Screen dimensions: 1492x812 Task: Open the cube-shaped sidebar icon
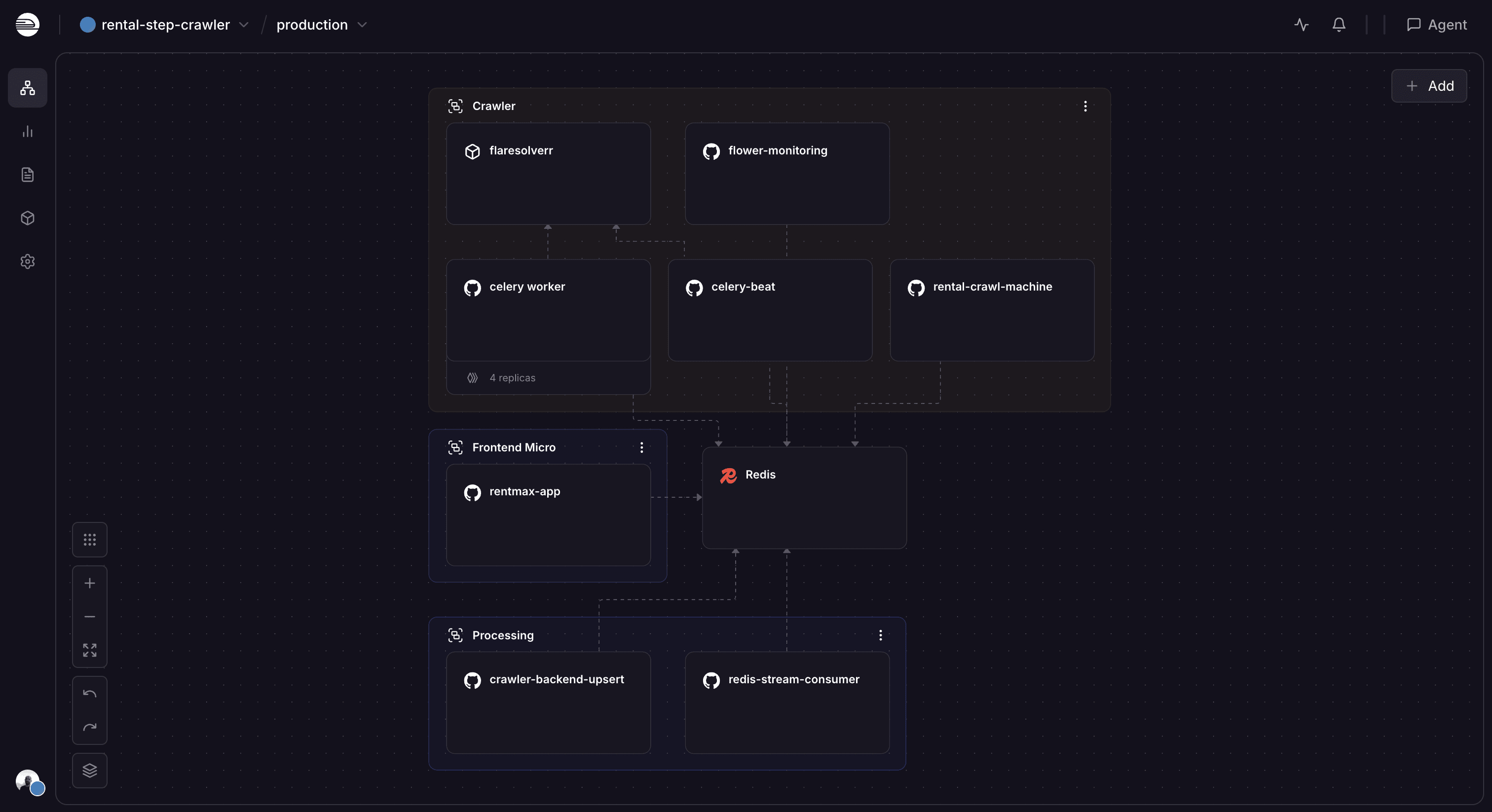27,219
